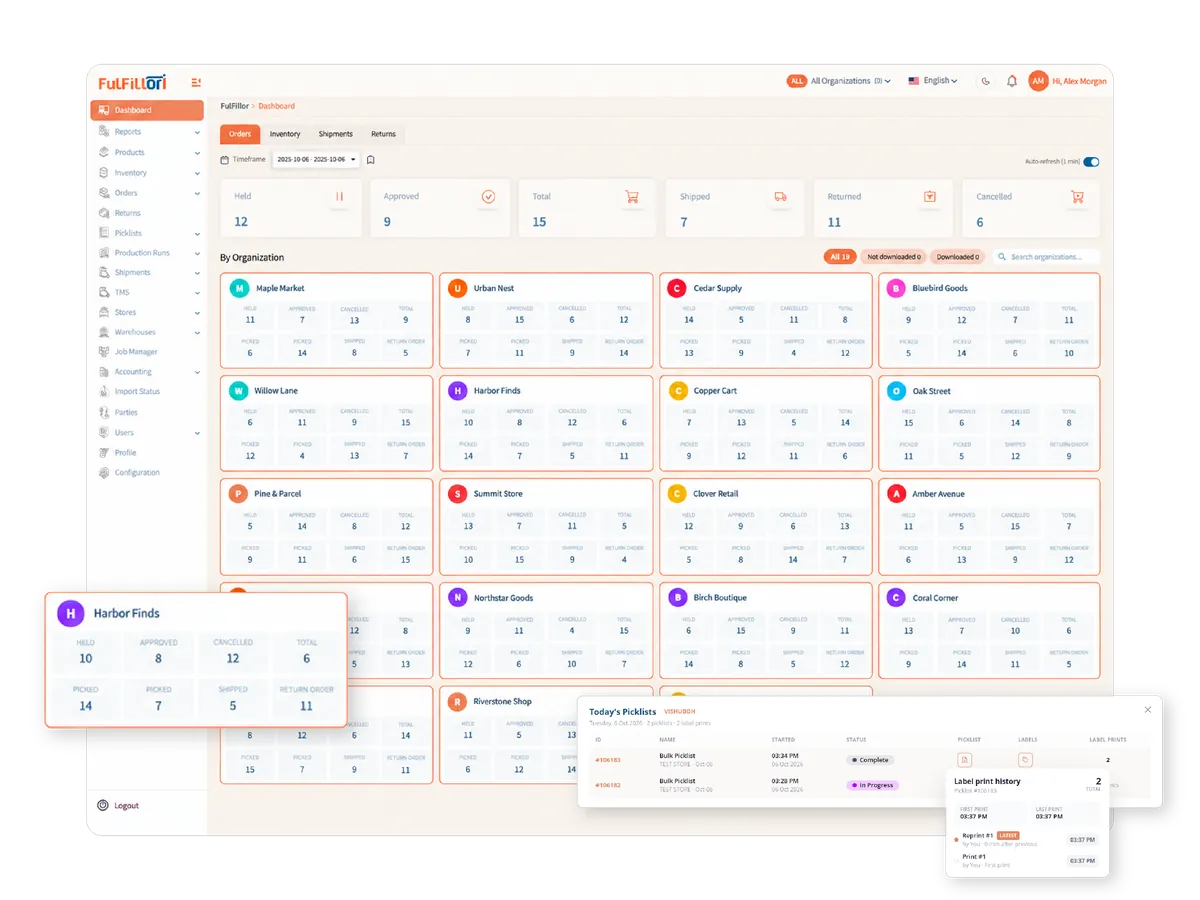Switch to the Returns tab
Image resolution: width=1200 pixels, height=900 pixels.
(383, 134)
